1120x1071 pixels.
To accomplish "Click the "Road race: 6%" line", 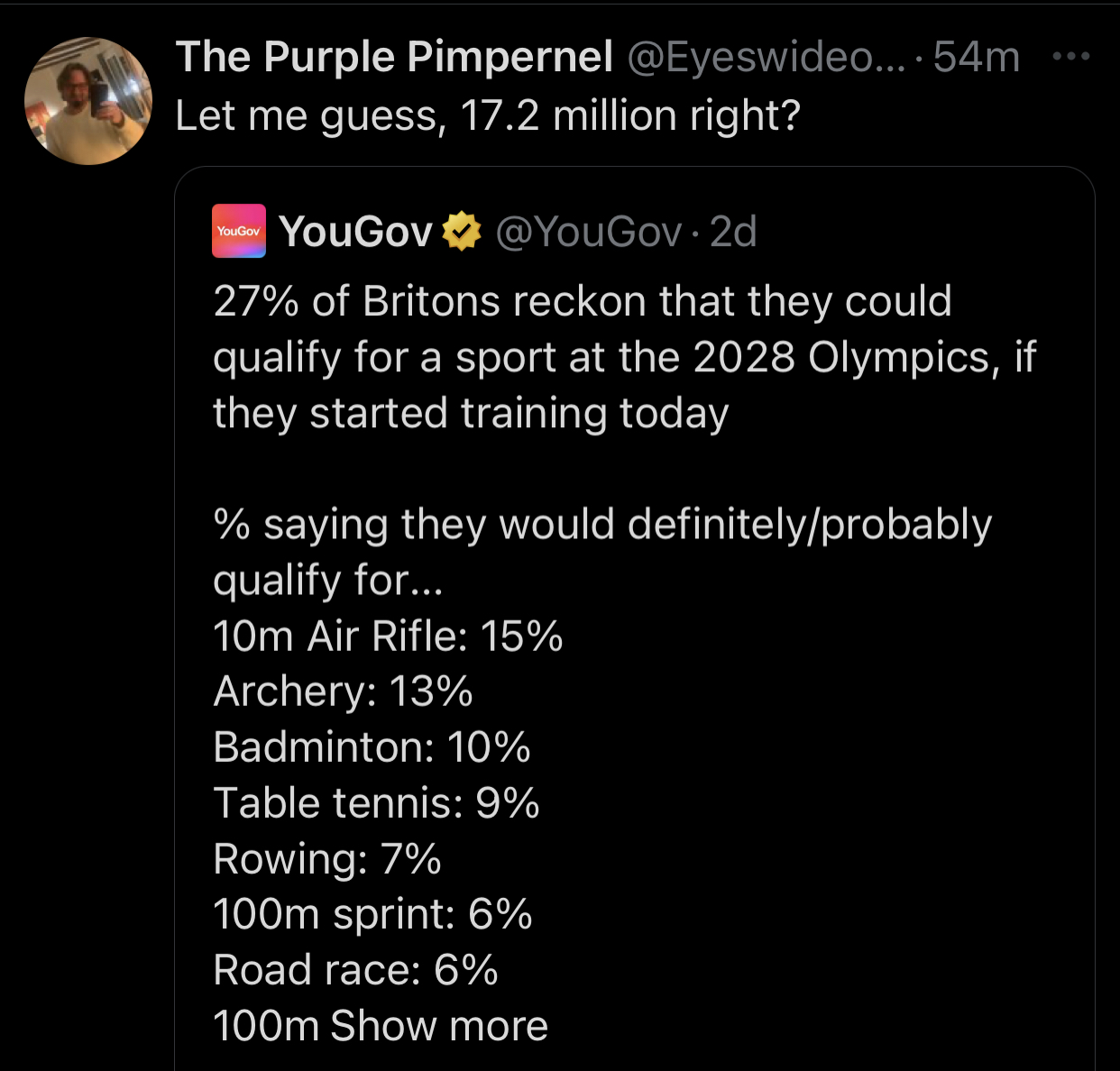I will 355,970.
